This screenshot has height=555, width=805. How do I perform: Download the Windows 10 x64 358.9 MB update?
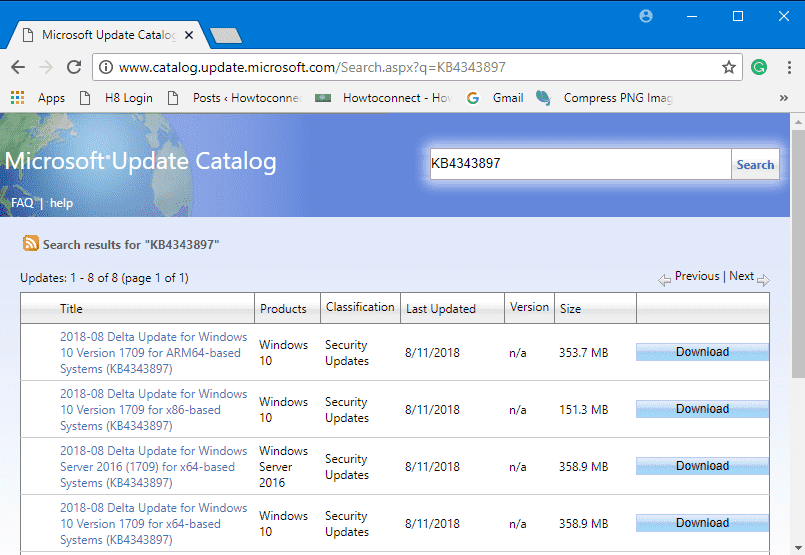[x=702, y=523]
